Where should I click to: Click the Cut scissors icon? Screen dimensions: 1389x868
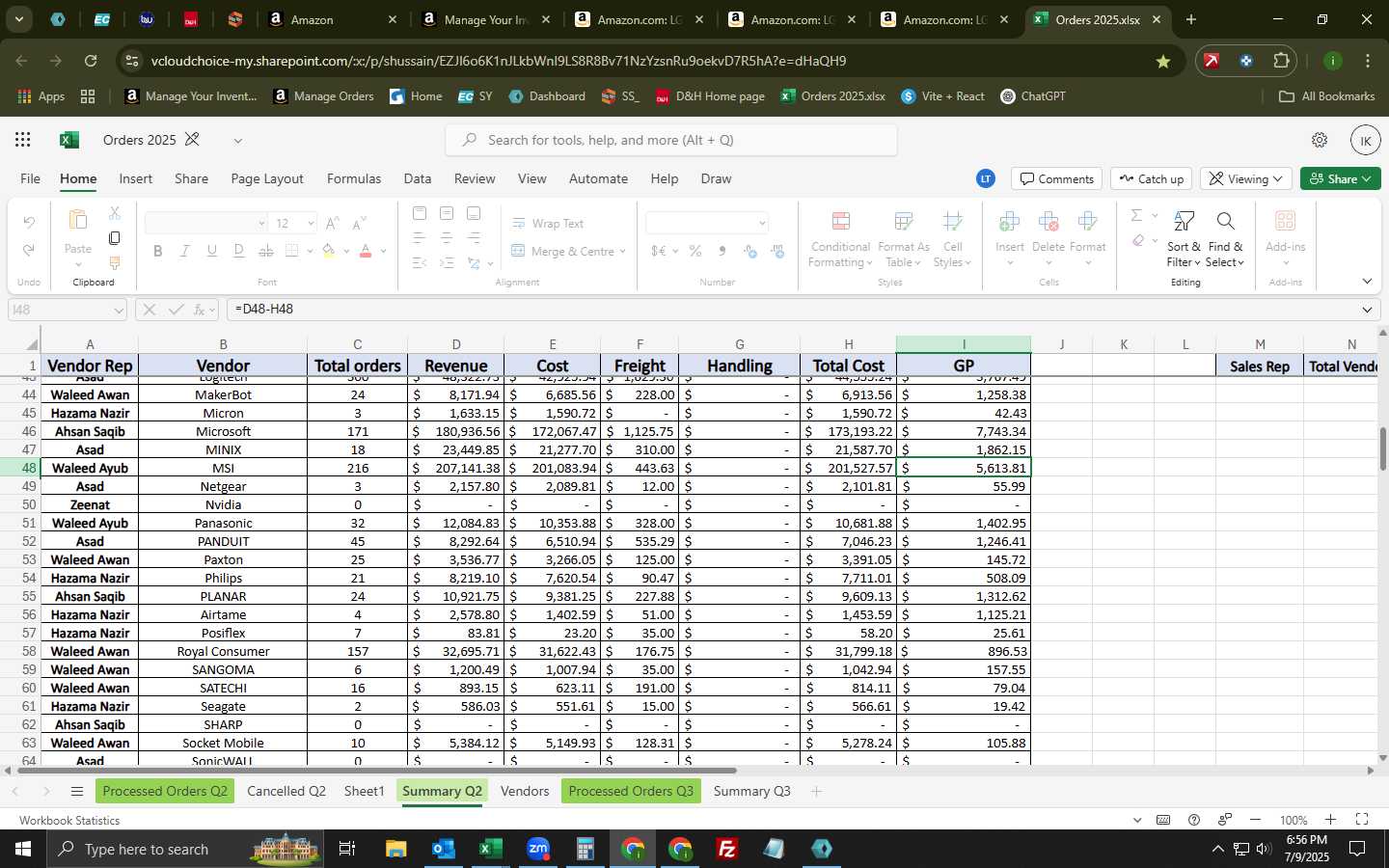pyautogui.click(x=115, y=213)
